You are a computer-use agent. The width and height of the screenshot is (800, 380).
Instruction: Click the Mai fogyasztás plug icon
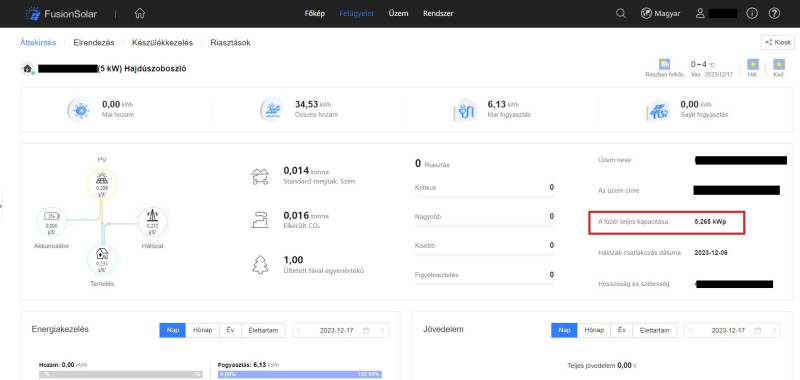465,110
